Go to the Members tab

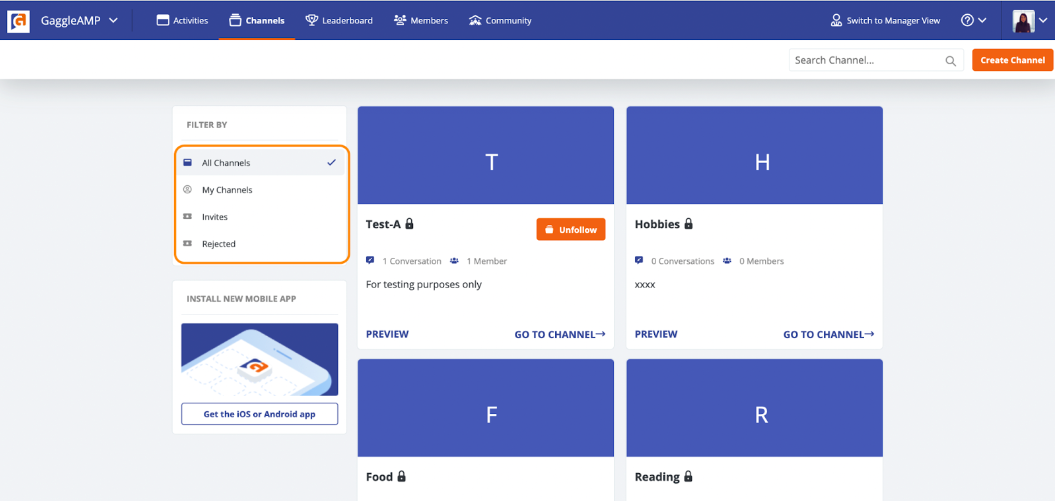coord(421,20)
